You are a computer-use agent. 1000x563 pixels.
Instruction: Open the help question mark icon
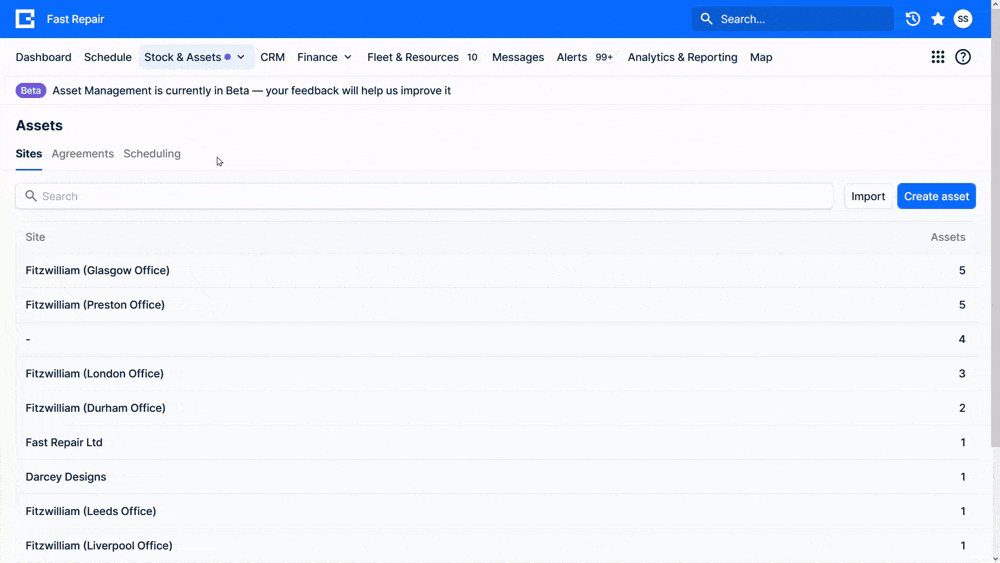(962, 57)
